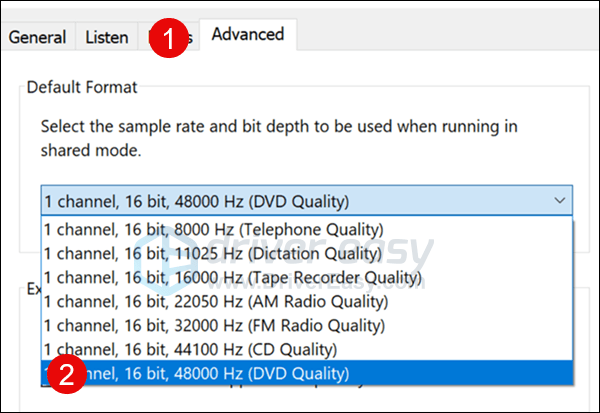Select the Advanced tab

(x=248, y=34)
